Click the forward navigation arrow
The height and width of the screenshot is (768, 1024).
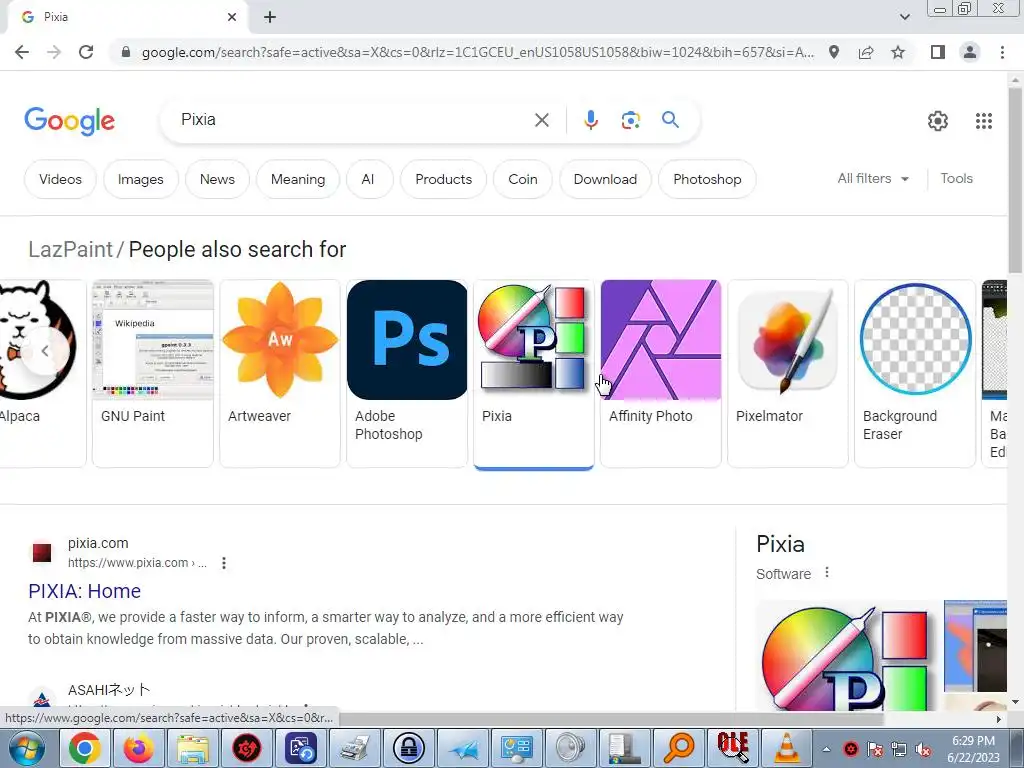pyautogui.click(x=54, y=52)
